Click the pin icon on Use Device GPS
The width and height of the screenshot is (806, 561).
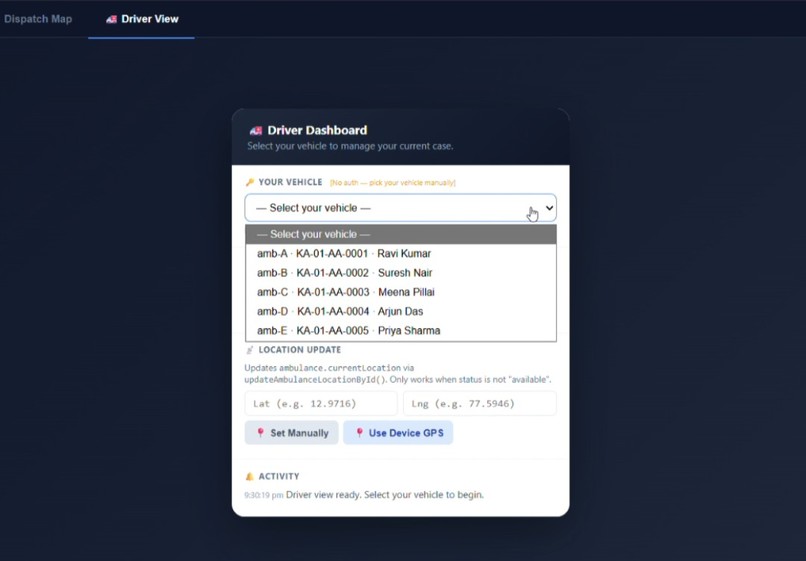(x=359, y=432)
